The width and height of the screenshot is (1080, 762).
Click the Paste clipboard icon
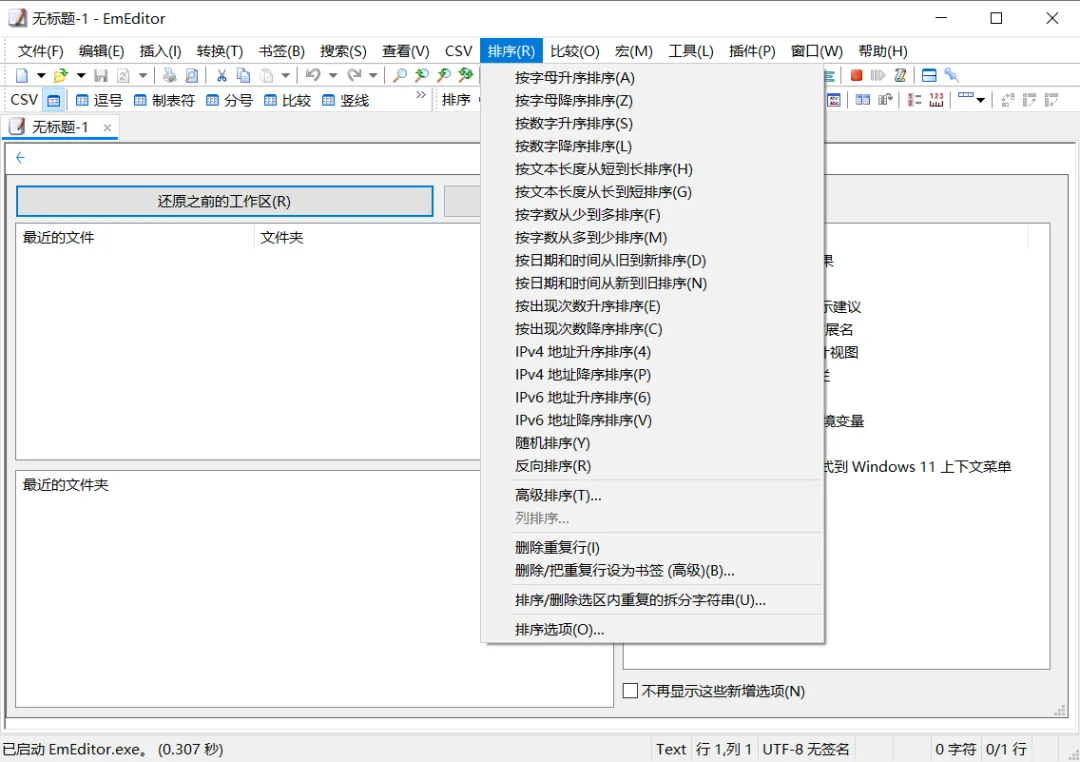(266, 75)
